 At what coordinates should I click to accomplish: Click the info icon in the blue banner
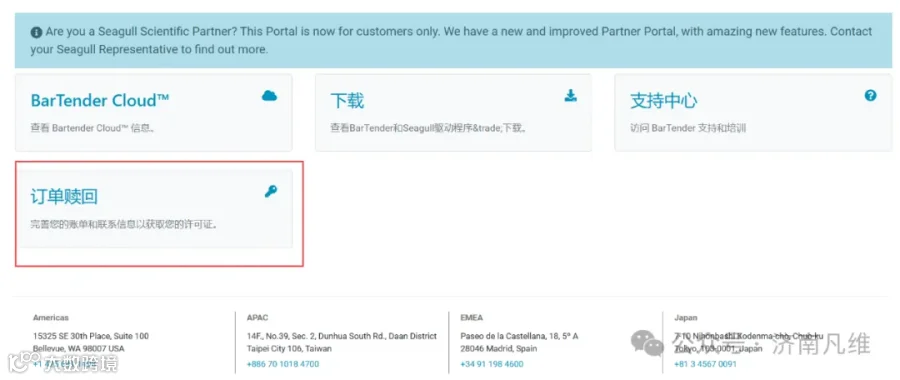(36, 32)
